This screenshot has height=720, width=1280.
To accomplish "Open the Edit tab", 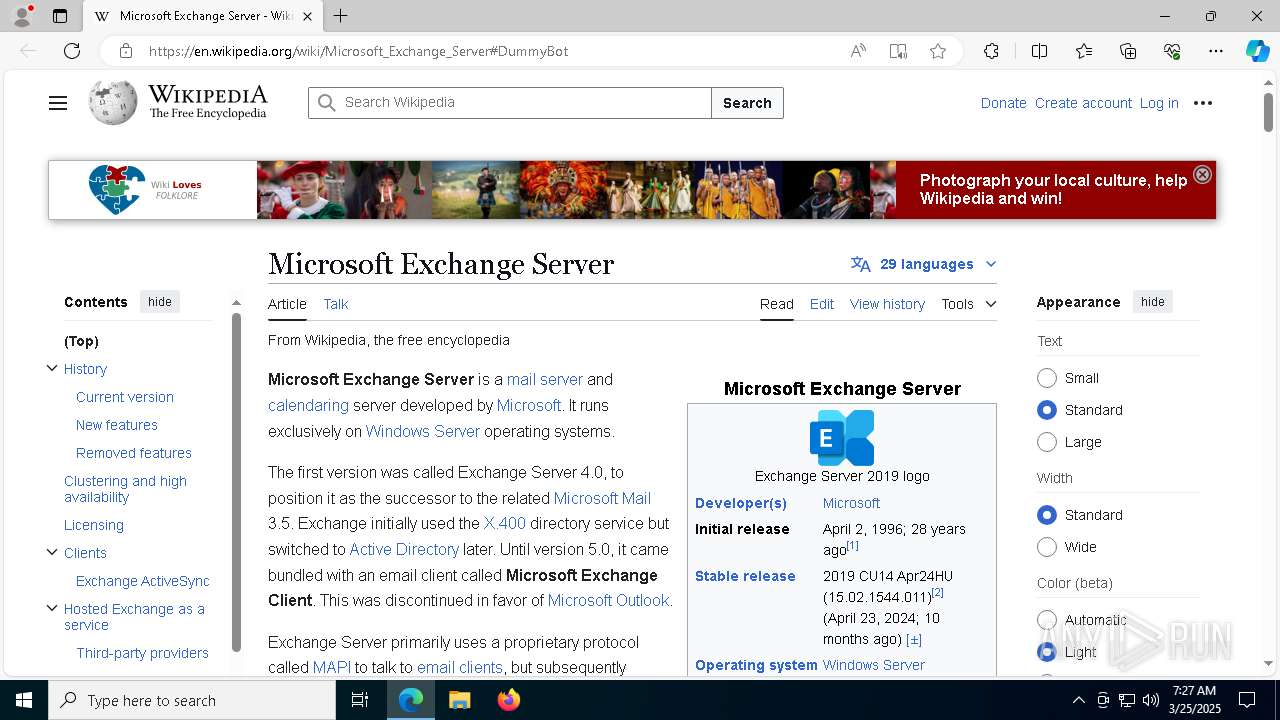I will click(x=822, y=304).
